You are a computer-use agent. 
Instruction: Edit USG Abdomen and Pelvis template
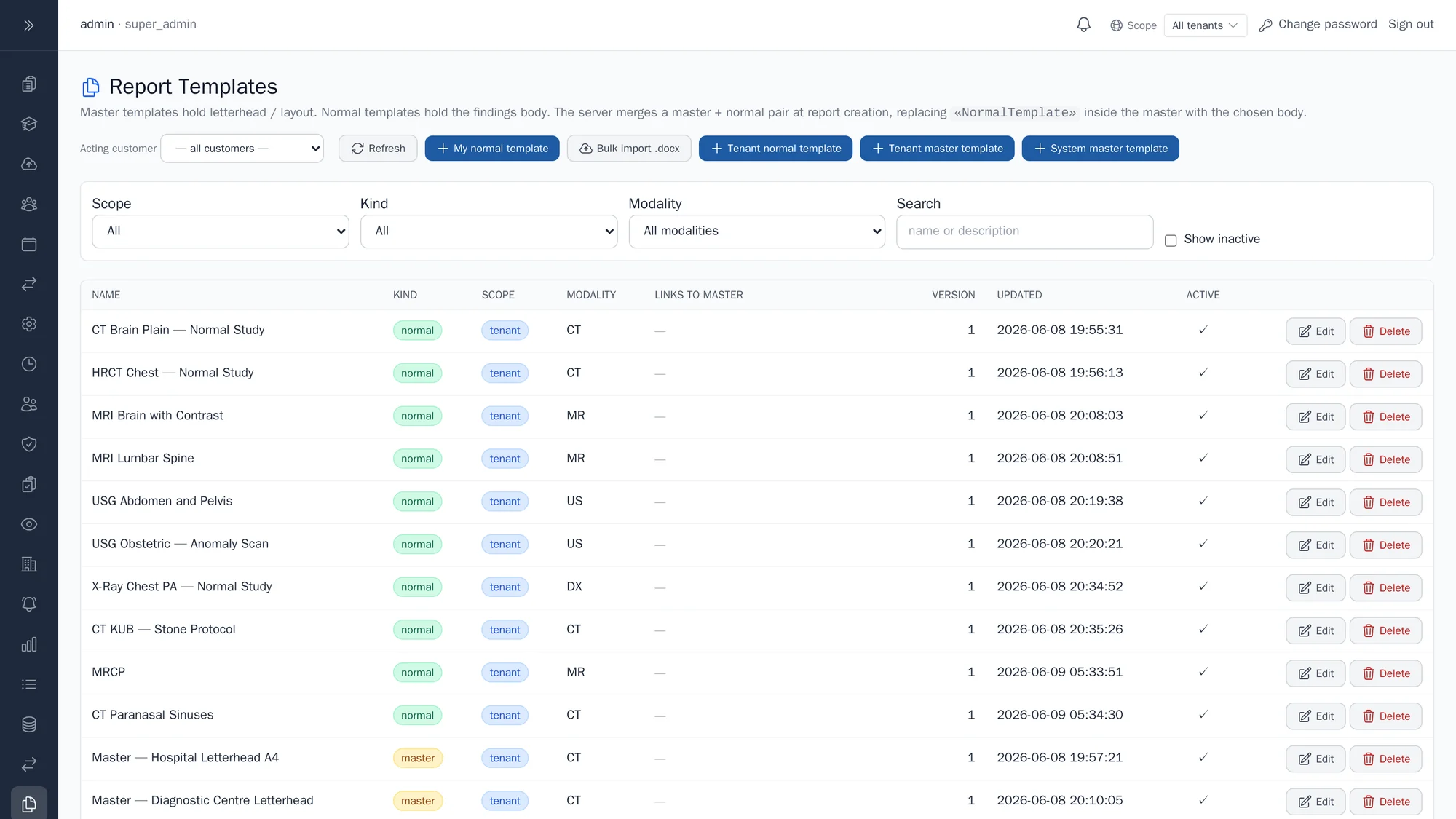(x=1315, y=502)
